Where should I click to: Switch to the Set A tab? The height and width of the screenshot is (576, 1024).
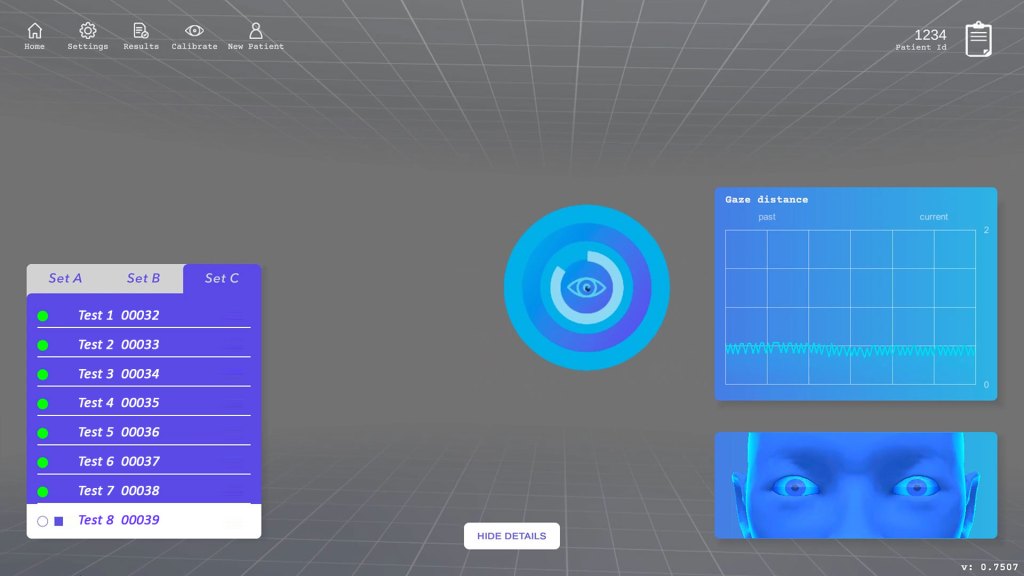pyautogui.click(x=65, y=278)
